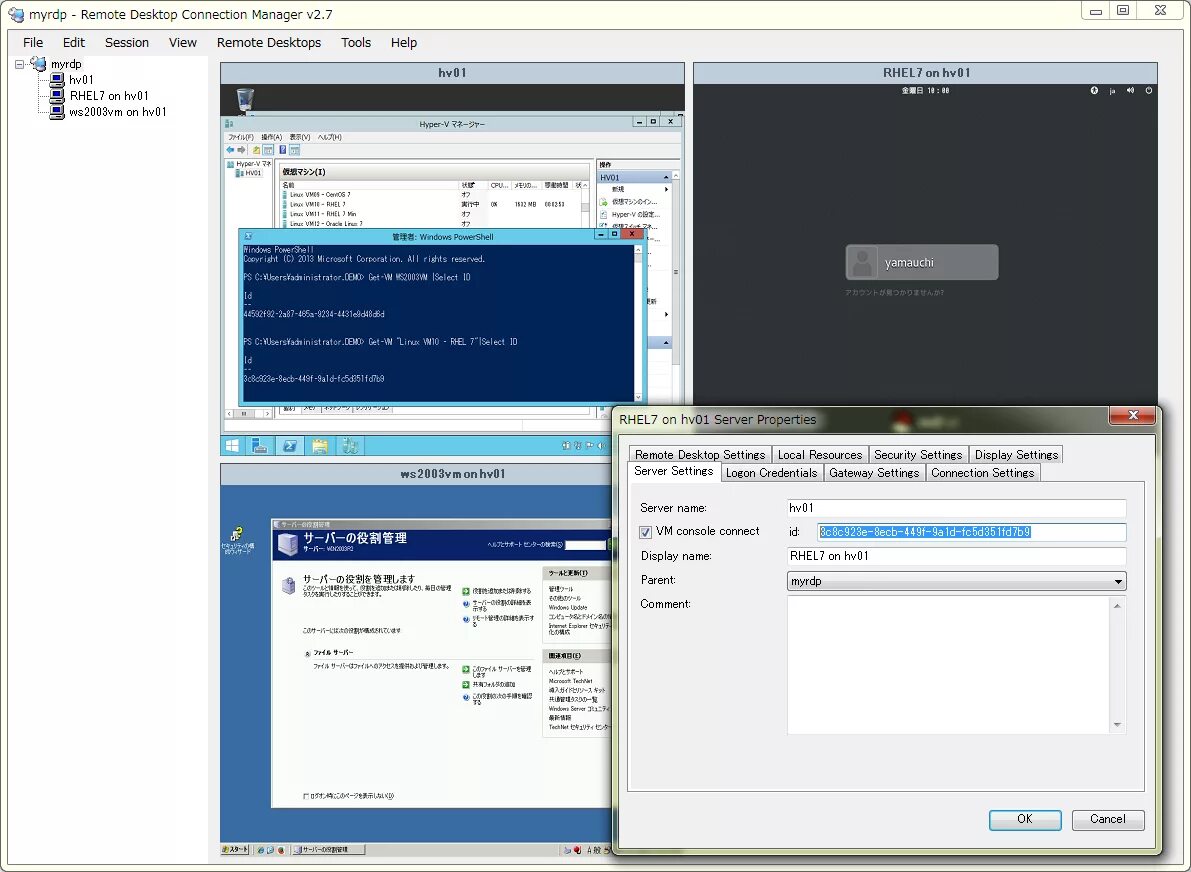Screen dimensions: 1191x872
Task: Click the hv01 session thumbnail title
Action: 452,73
